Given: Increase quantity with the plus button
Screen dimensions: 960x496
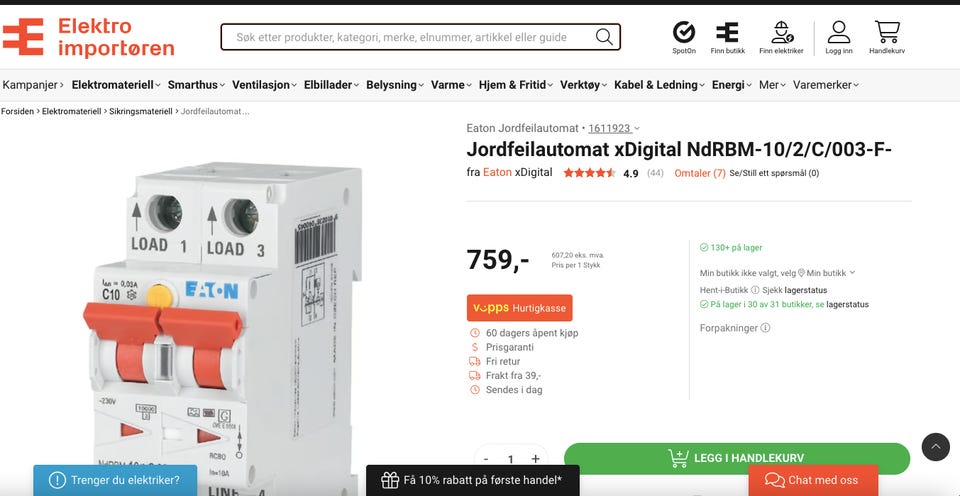Looking at the screenshot, I should pyautogui.click(x=535, y=459).
